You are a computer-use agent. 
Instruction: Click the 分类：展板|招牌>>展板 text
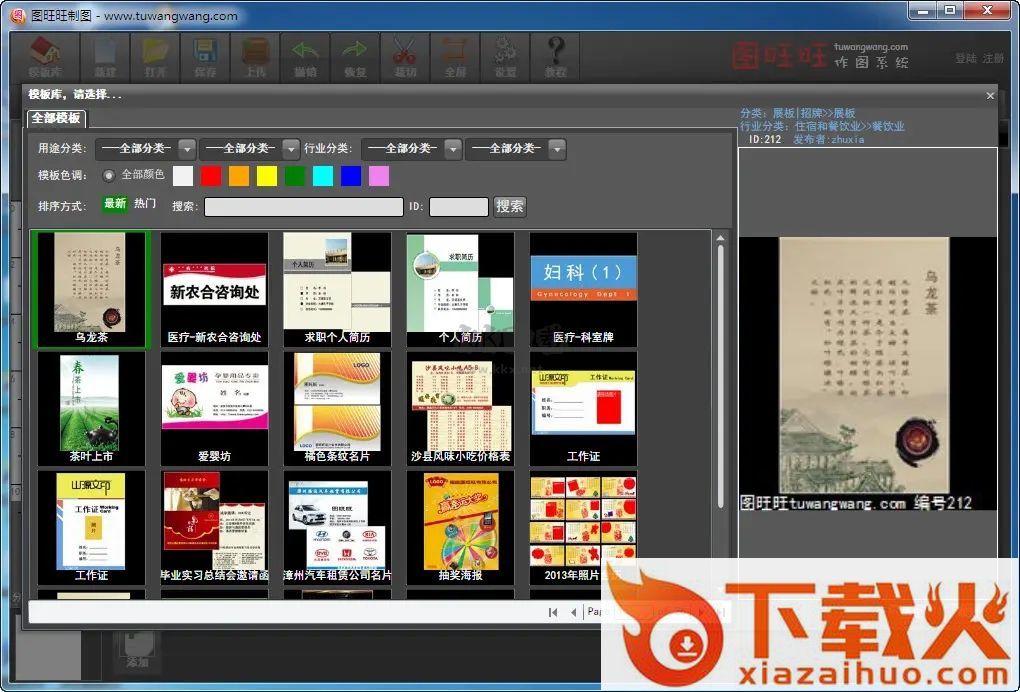tap(798, 113)
